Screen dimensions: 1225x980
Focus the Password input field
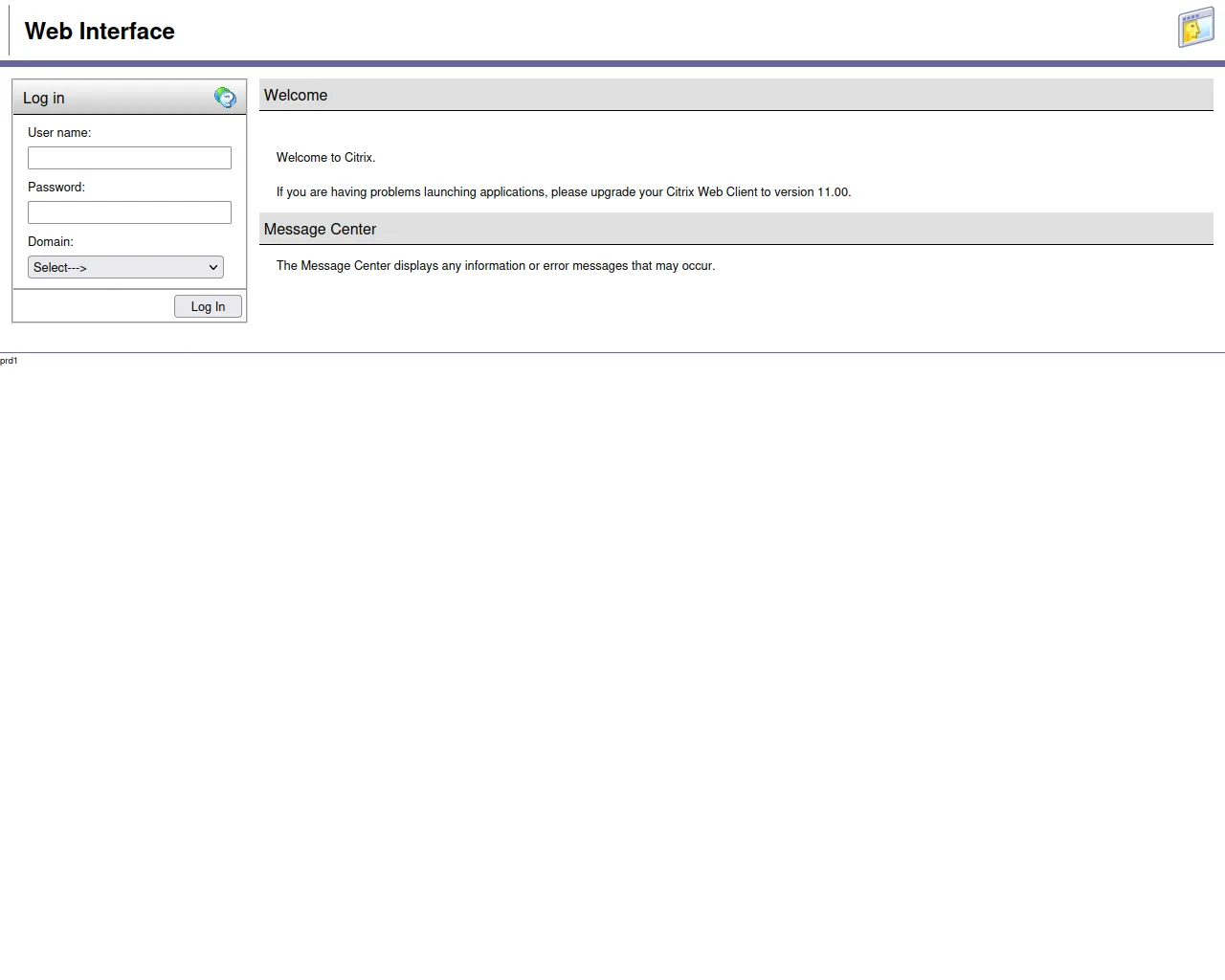tap(129, 212)
